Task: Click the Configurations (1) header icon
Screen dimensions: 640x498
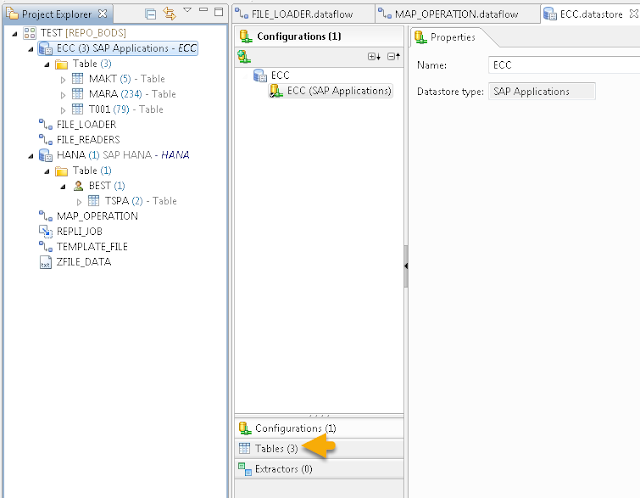Action: 245,37
